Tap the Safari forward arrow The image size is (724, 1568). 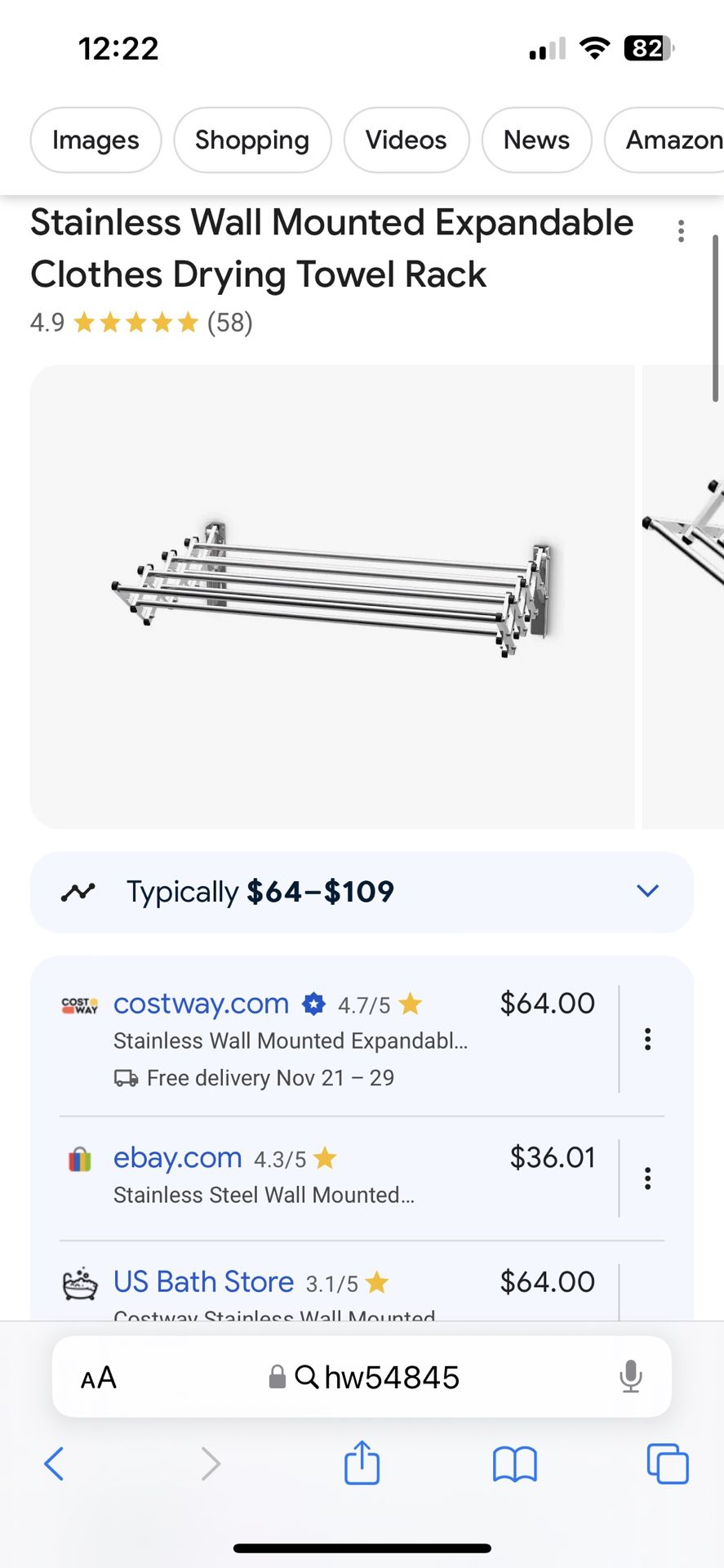[211, 1463]
